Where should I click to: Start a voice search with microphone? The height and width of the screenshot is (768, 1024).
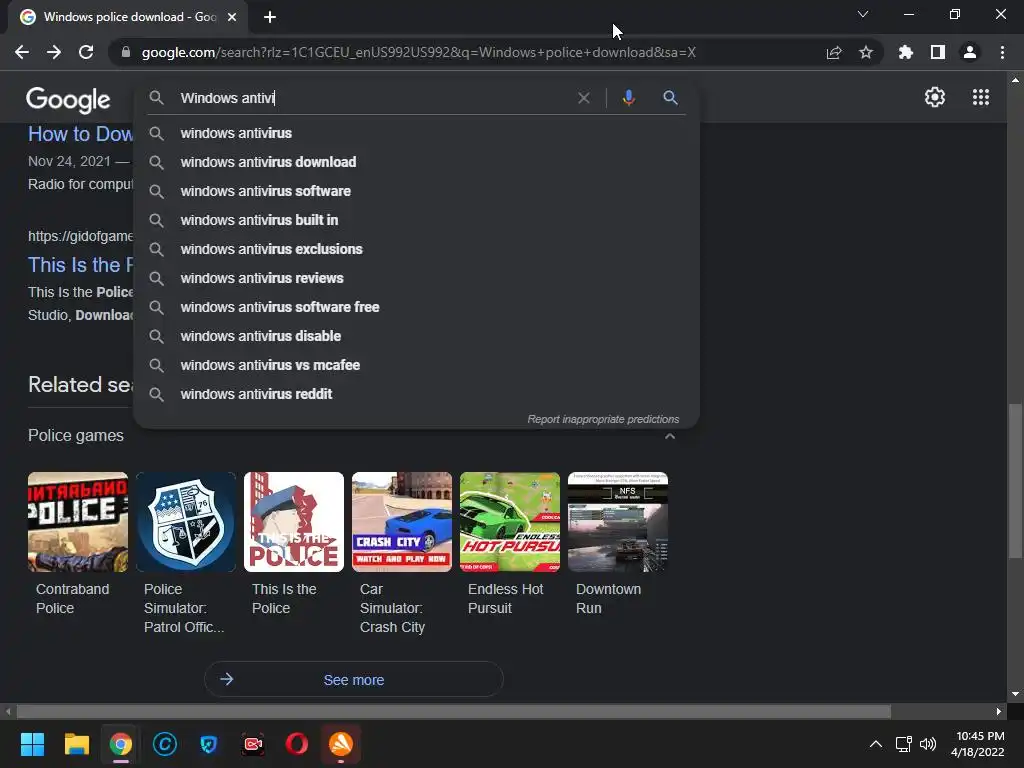pos(629,98)
